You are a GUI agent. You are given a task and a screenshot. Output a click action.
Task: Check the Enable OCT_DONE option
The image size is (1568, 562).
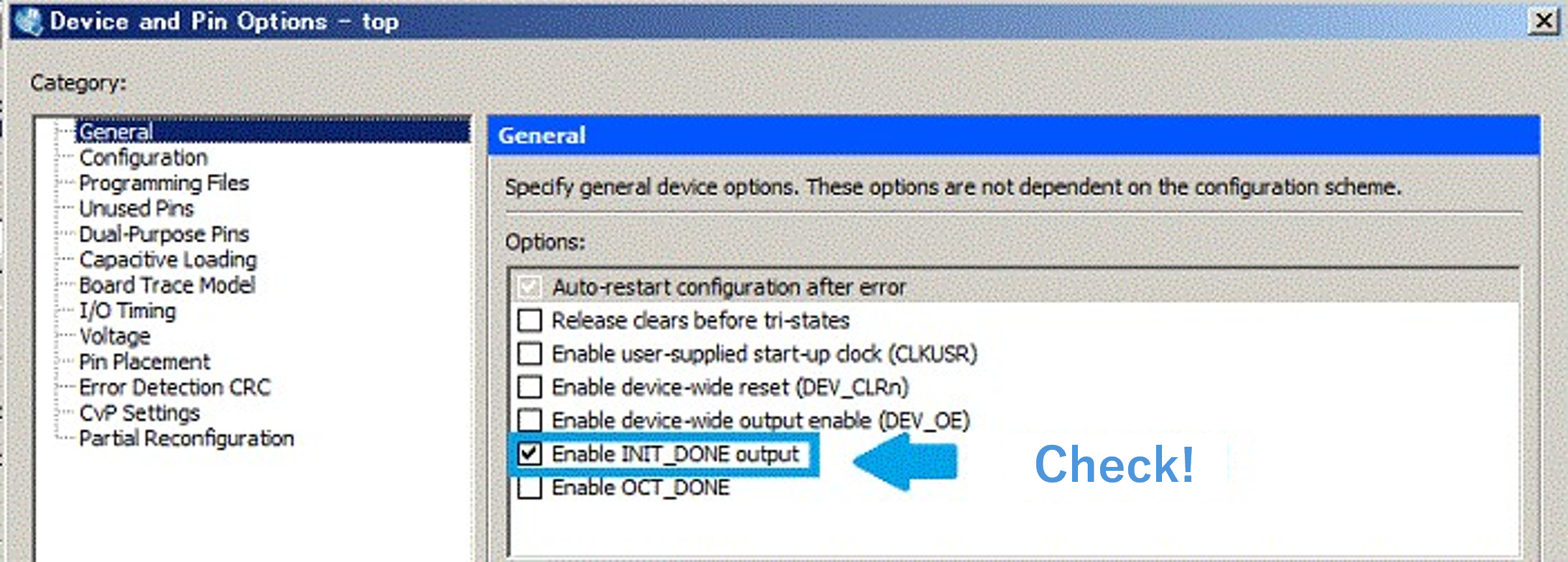coord(529,487)
